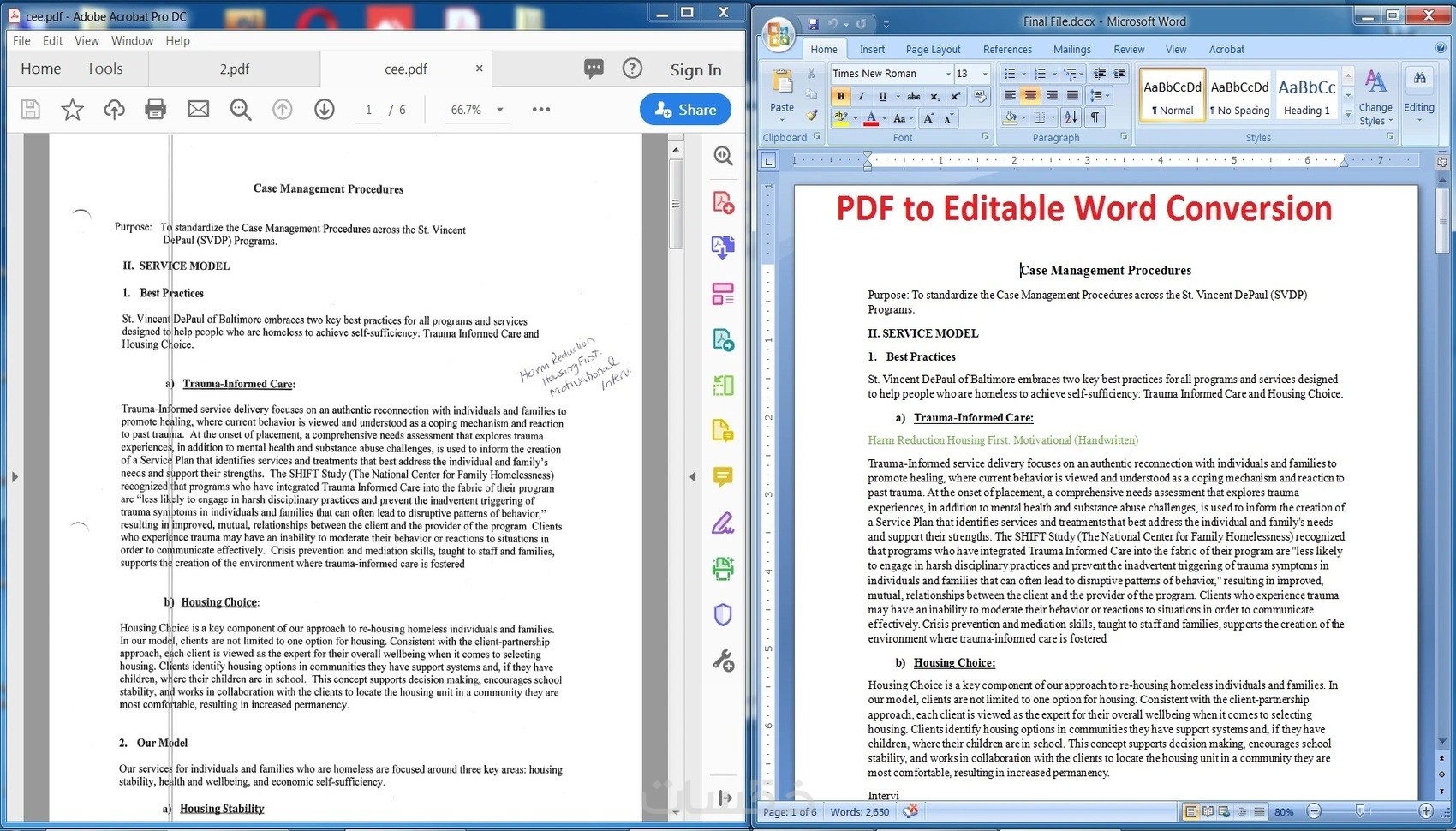The width and height of the screenshot is (1456, 831).
Task: Switch to the References tab in Word
Action: (x=1007, y=50)
